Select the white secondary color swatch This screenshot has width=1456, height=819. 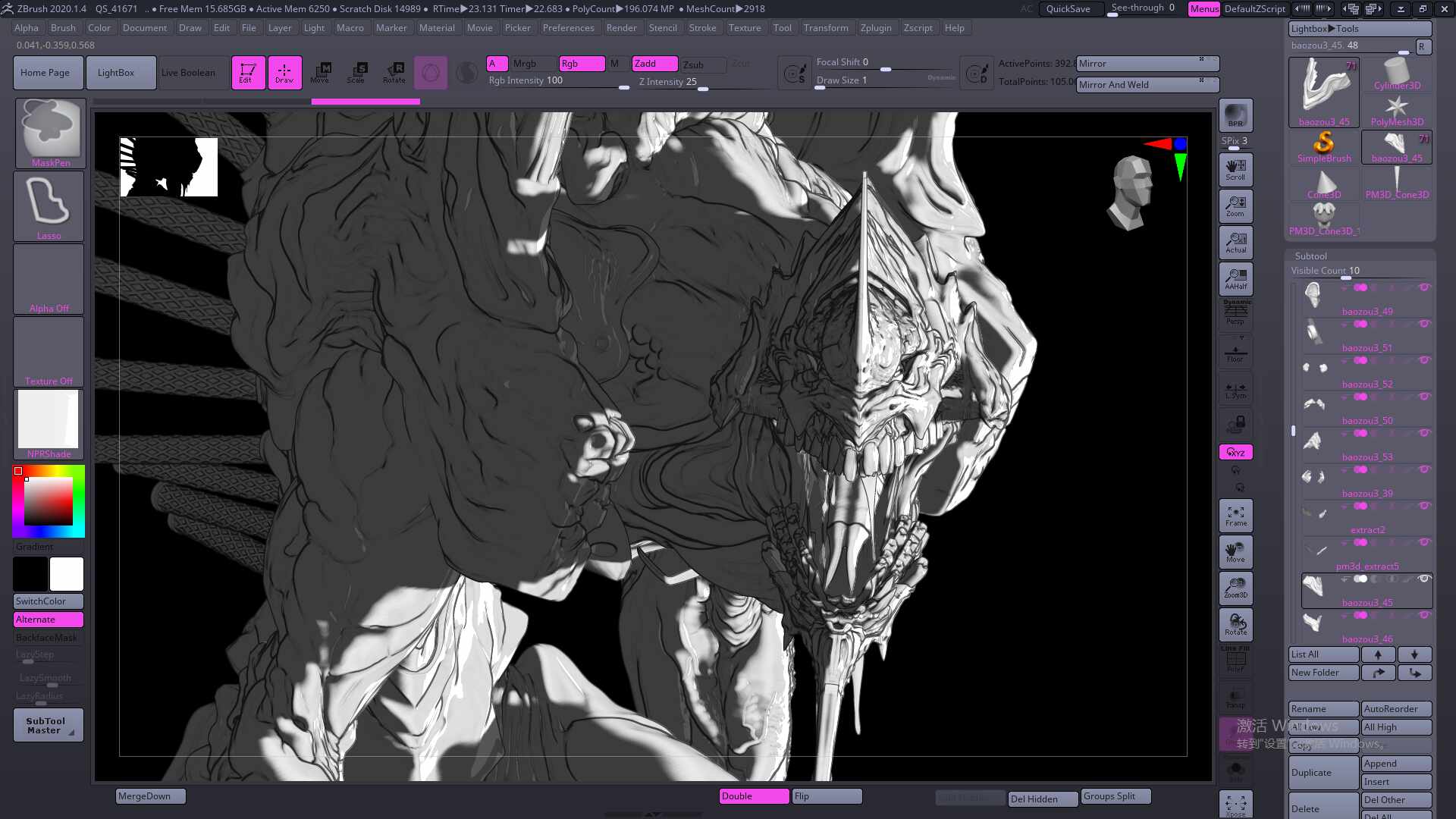pyautogui.click(x=67, y=574)
